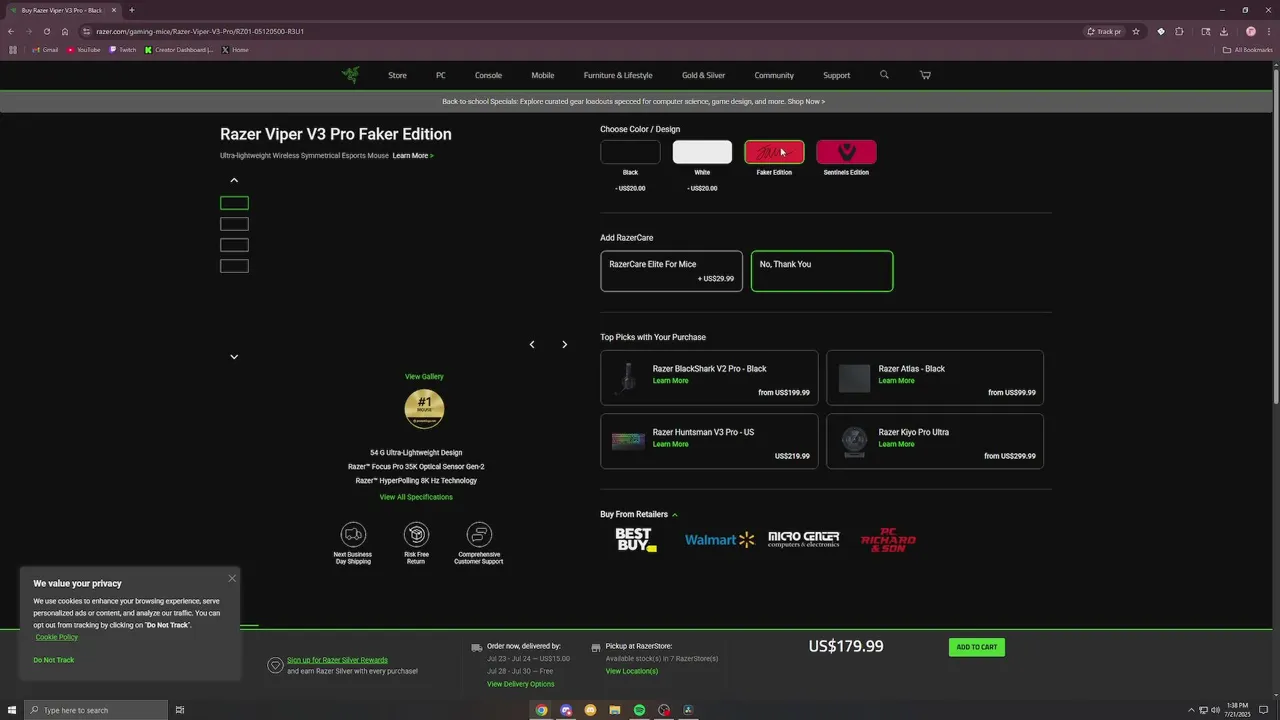Click the Razer logo in the navigation bar

[x=350, y=75]
